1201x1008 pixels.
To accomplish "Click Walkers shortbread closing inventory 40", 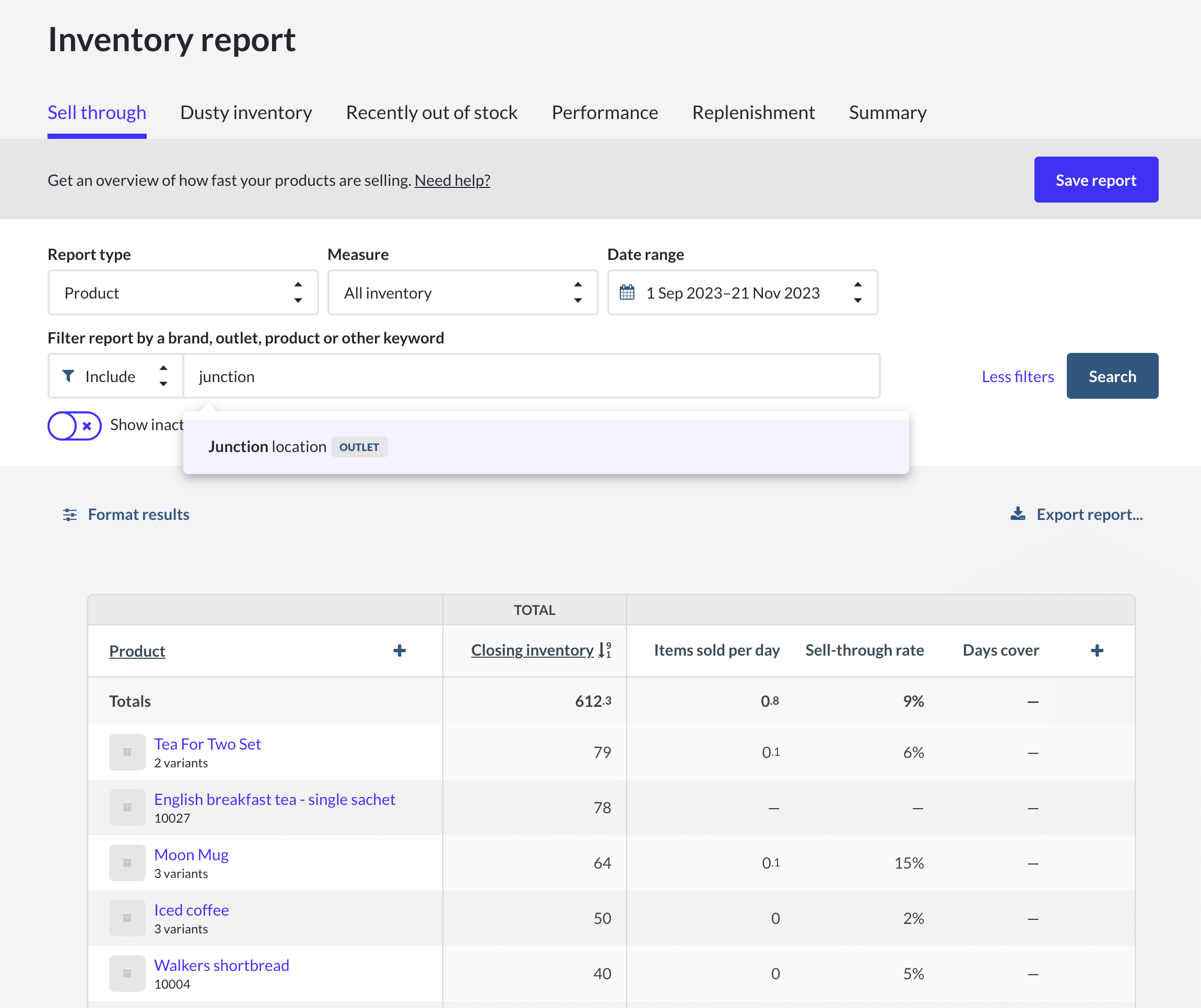I will pos(602,973).
